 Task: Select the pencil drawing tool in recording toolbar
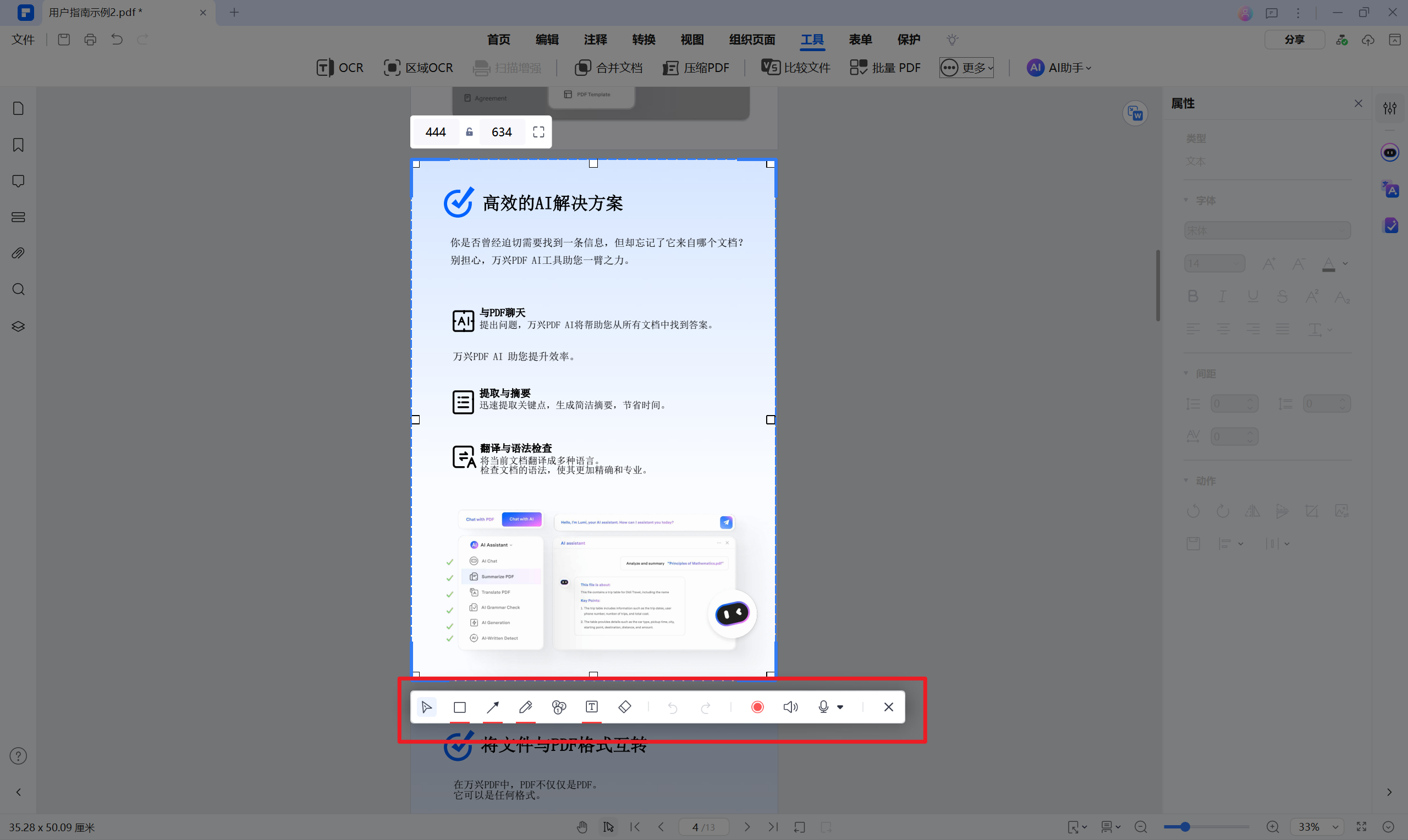[x=525, y=707]
